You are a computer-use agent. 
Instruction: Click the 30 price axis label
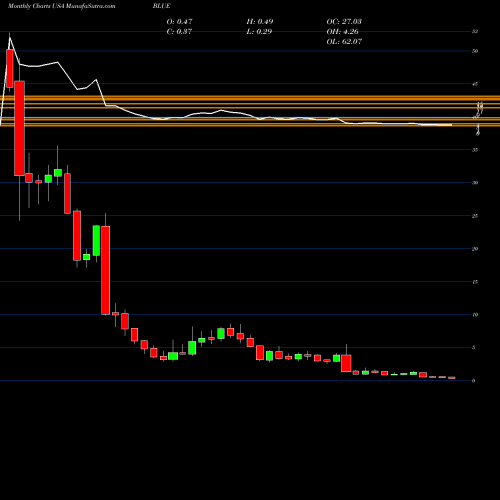click(x=475, y=183)
